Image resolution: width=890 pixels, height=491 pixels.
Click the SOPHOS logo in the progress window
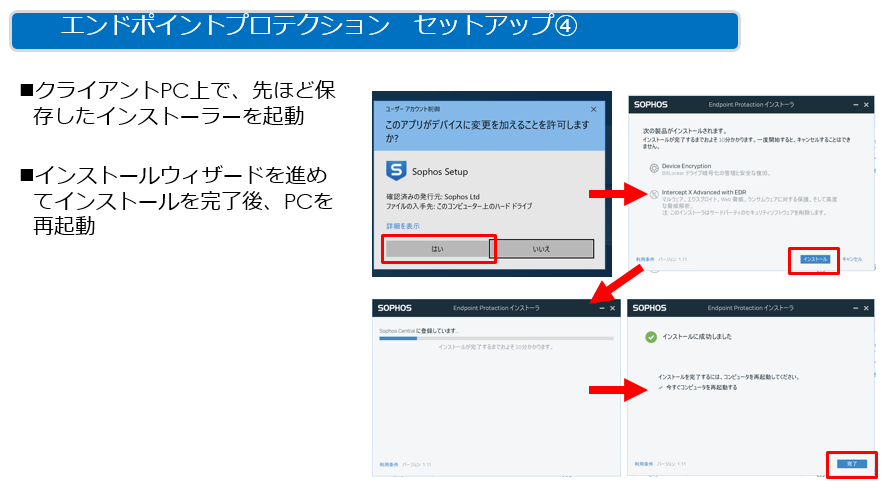pyautogui.click(x=394, y=308)
